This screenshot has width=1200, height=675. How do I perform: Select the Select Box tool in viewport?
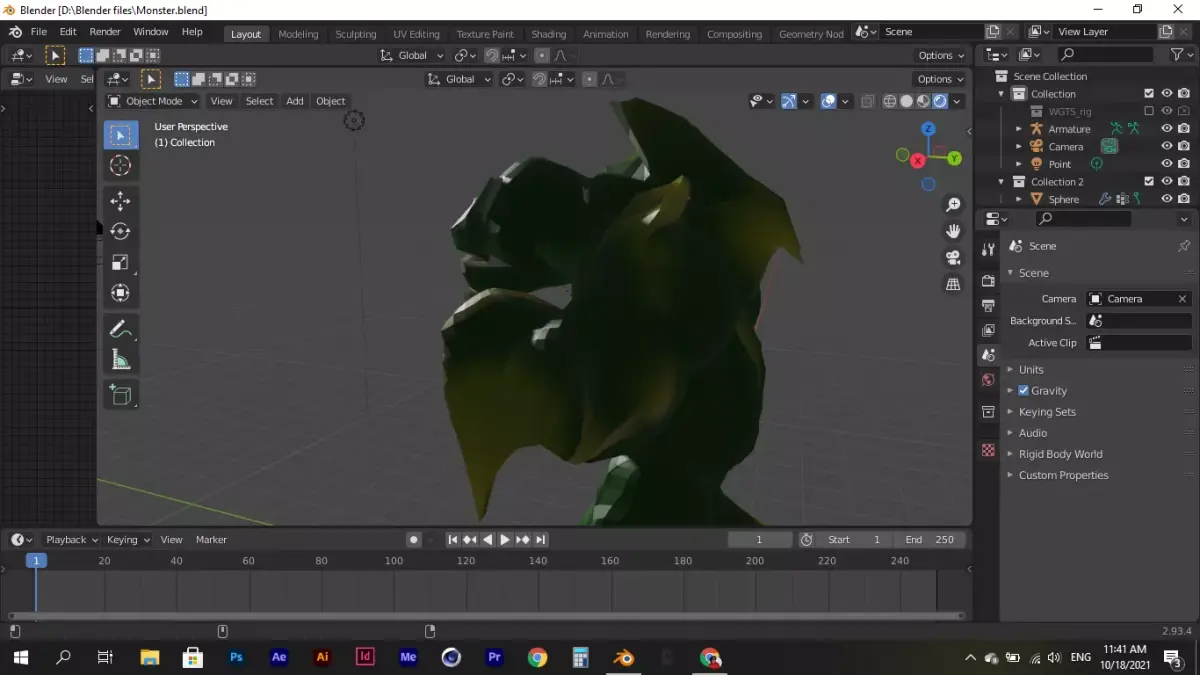pyautogui.click(x=121, y=135)
